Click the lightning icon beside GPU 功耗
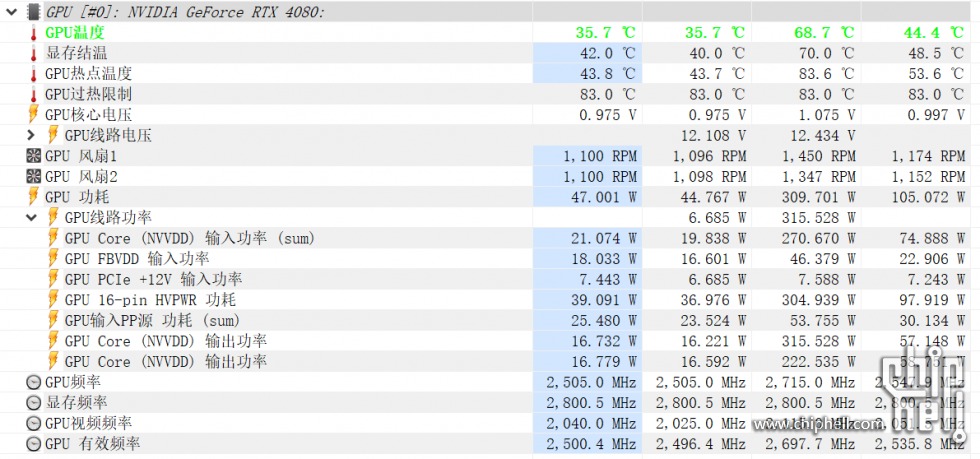The image size is (980, 459). [33, 197]
